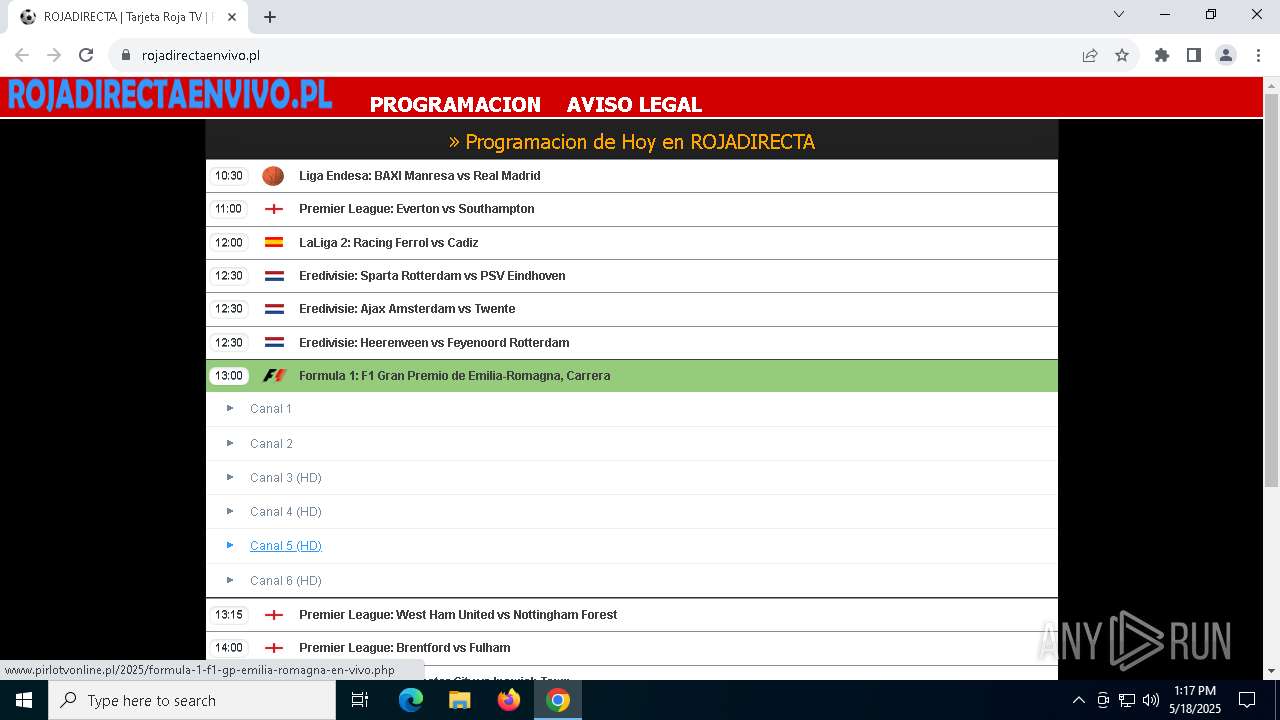Click the 13:00 time badge
The image size is (1280, 720).
tap(229, 376)
